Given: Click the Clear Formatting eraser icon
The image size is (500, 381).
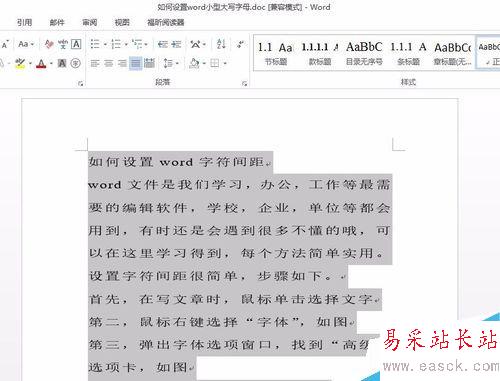Looking at the screenshot, I should 49,44.
